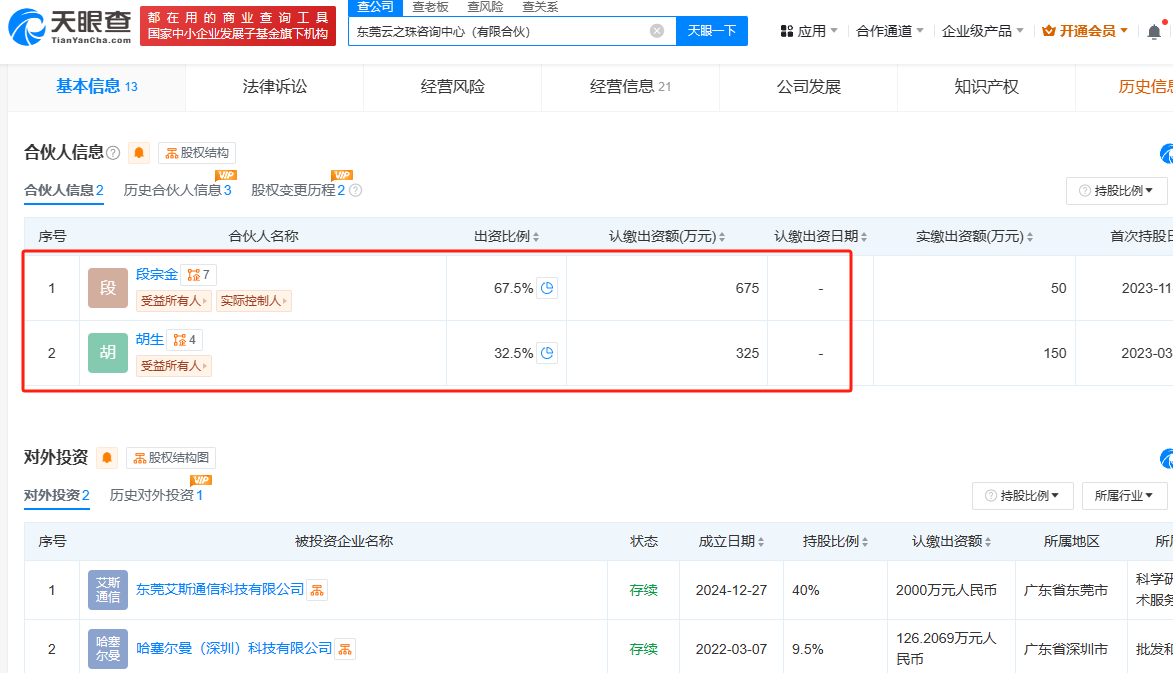
Task: Click 段宗金's 受益所有人 tag
Action: coord(174,301)
